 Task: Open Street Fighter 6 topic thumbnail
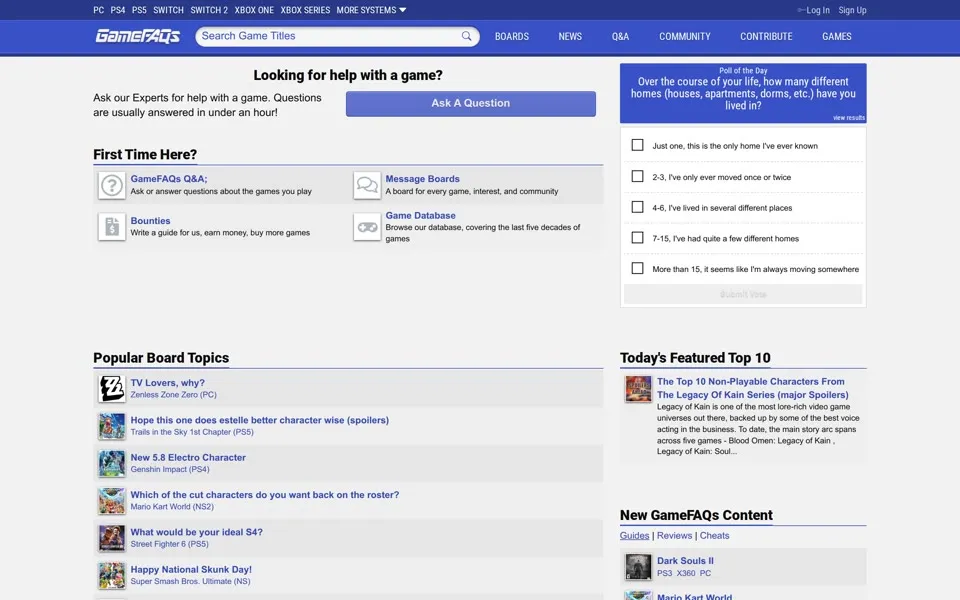tap(111, 538)
